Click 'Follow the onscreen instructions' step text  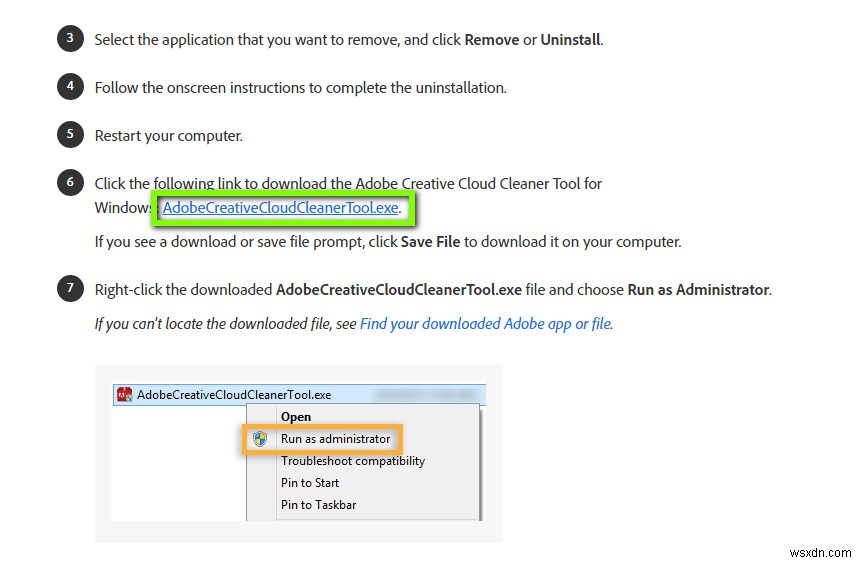coord(301,88)
